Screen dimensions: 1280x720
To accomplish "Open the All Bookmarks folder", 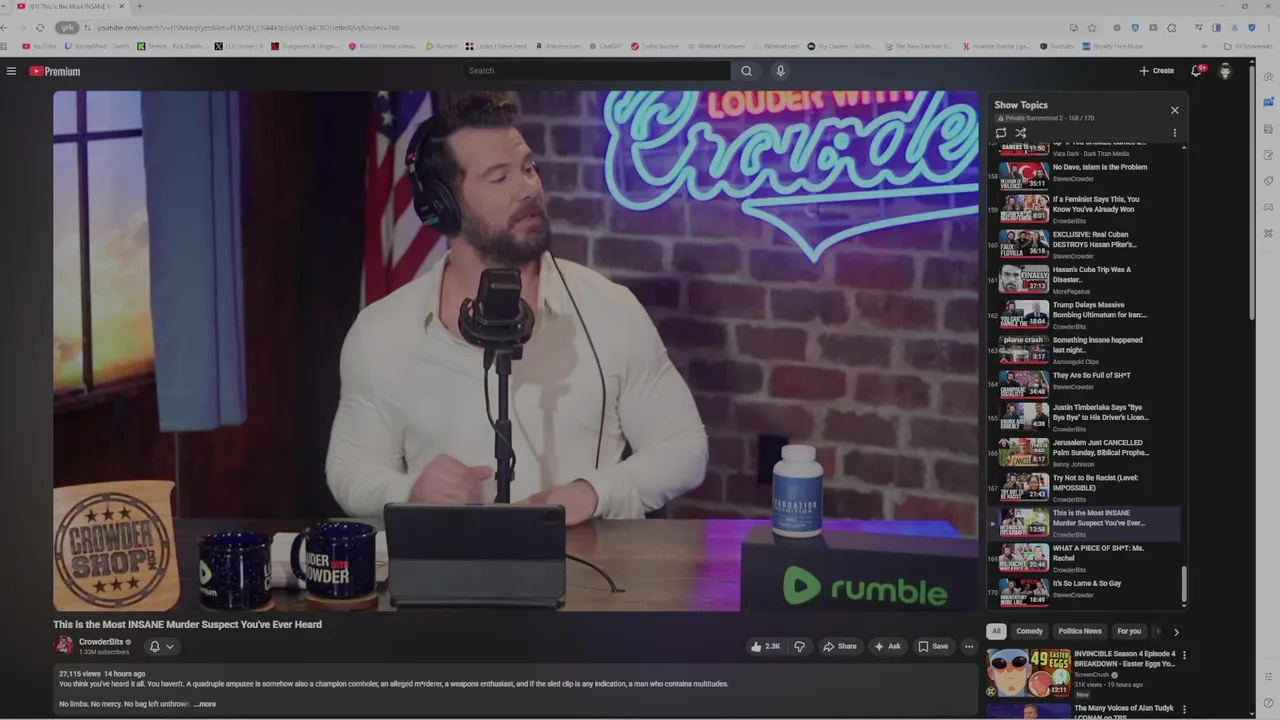I will tap(1248, 46).
